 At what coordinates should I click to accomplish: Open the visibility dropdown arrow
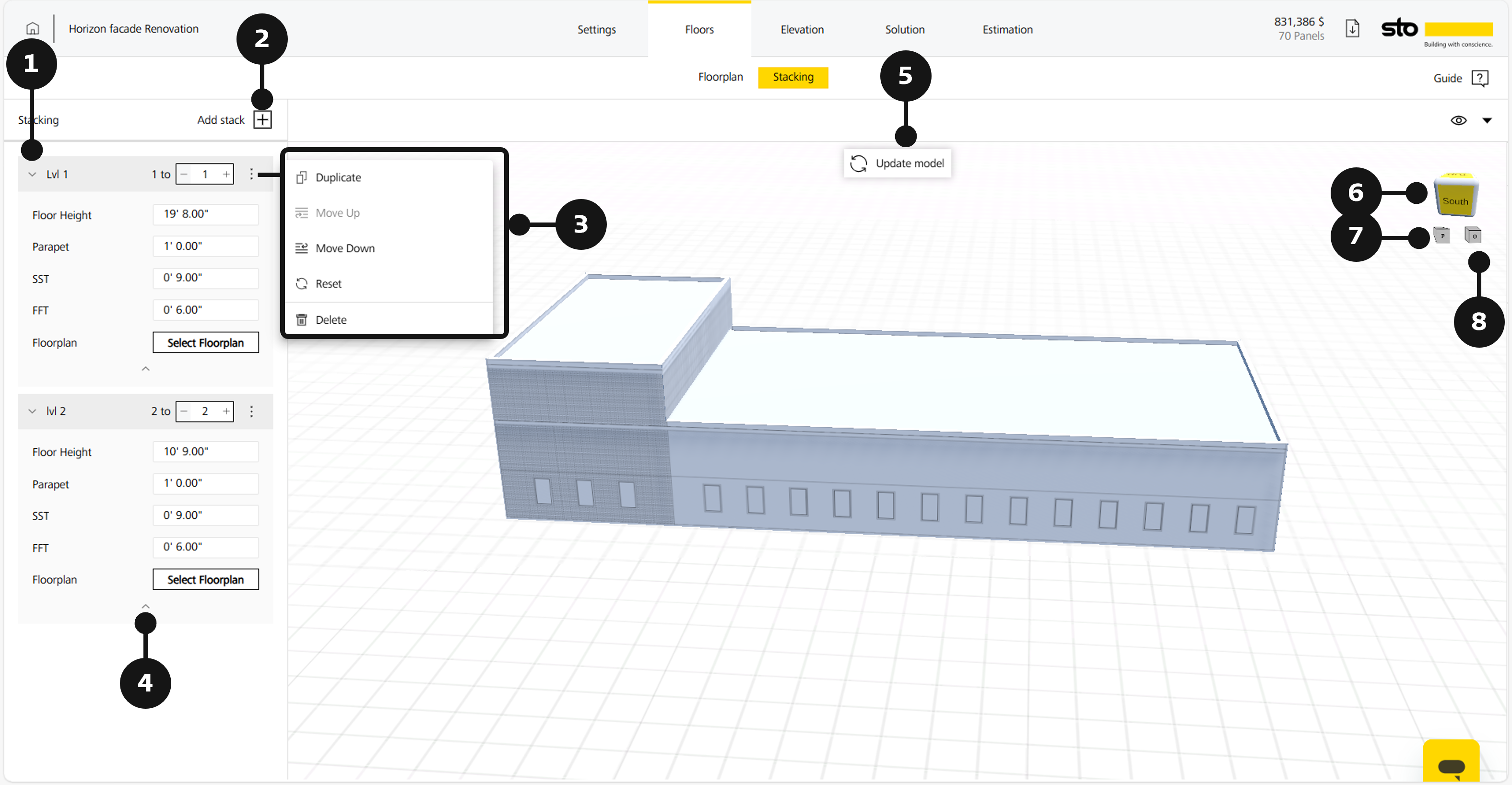click(1487, 120)
